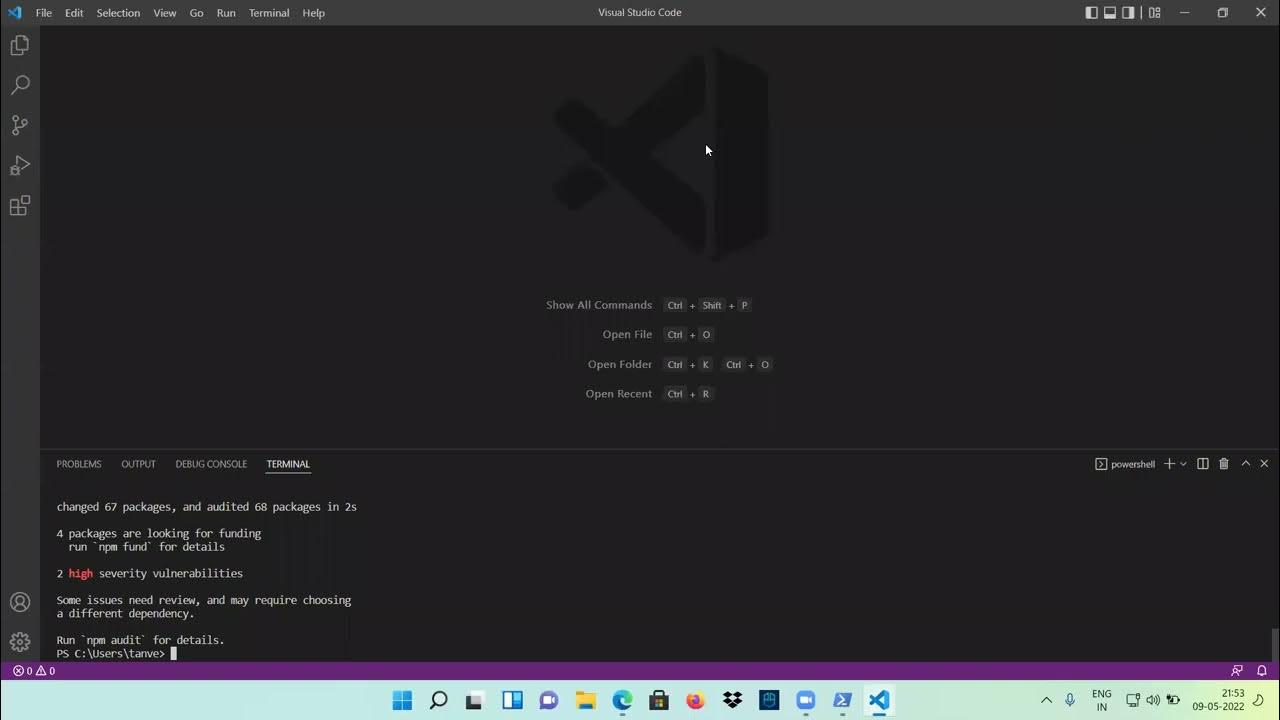Kill terminal with trash icon
Screen dimensions: 1280x720
pyautogui.click(x=1224, y=464)
